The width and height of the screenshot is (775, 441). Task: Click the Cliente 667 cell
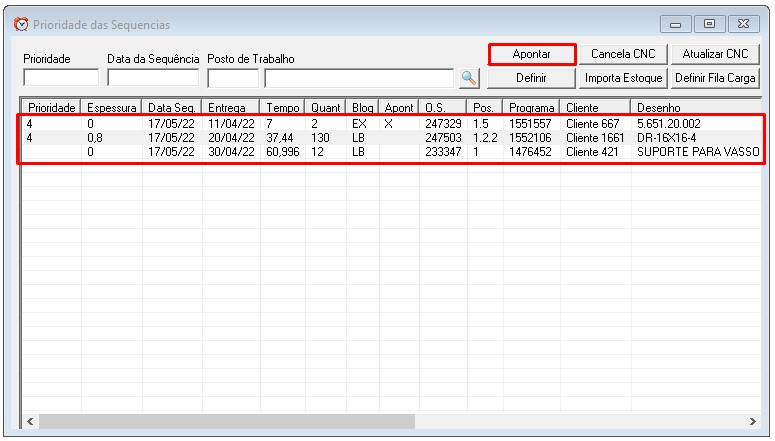click(593, 124)
